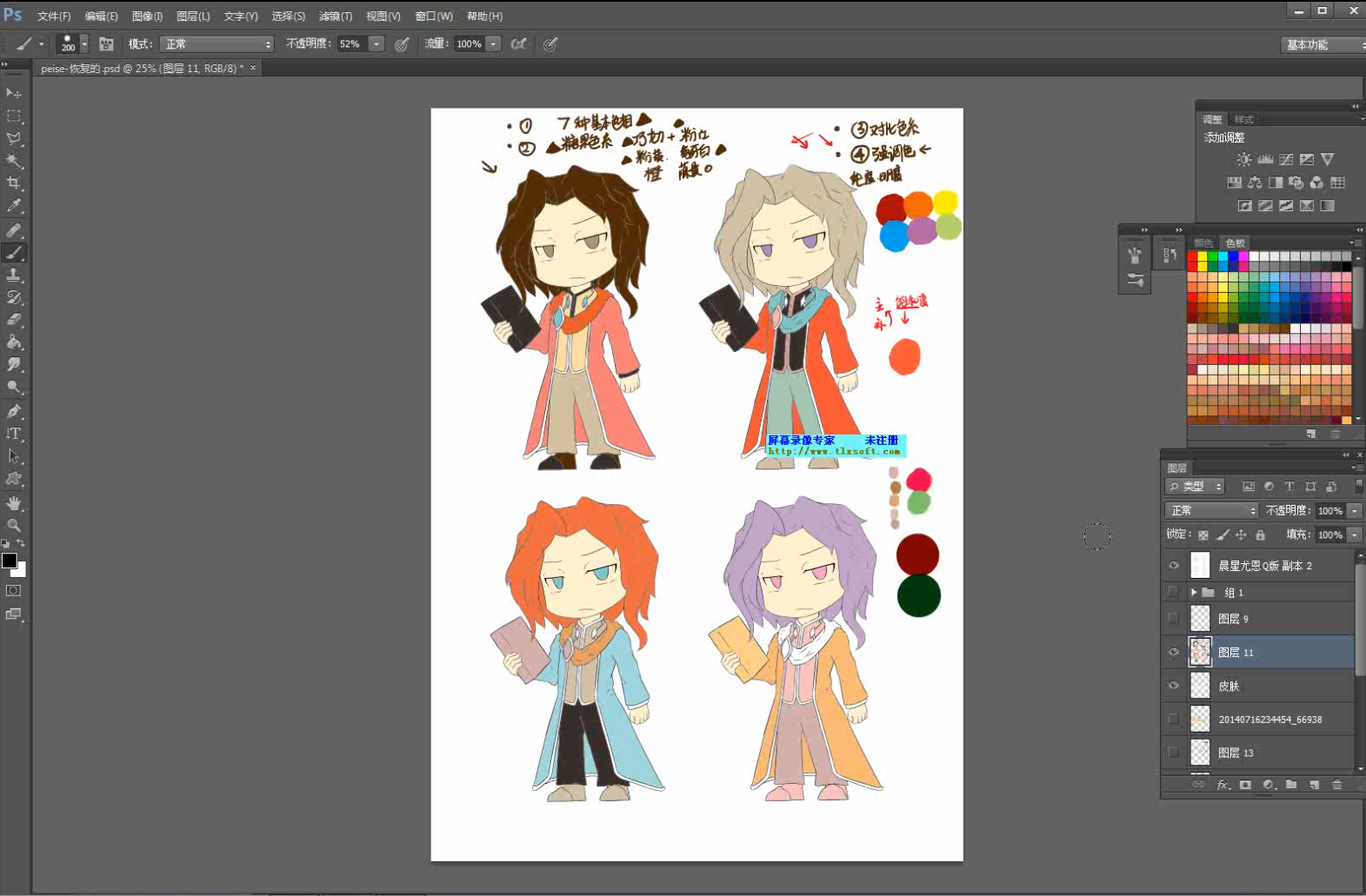Add a Brightness/Contrast adjustment
This screenshot has width=1366, height=896.
pos(1244,160)
